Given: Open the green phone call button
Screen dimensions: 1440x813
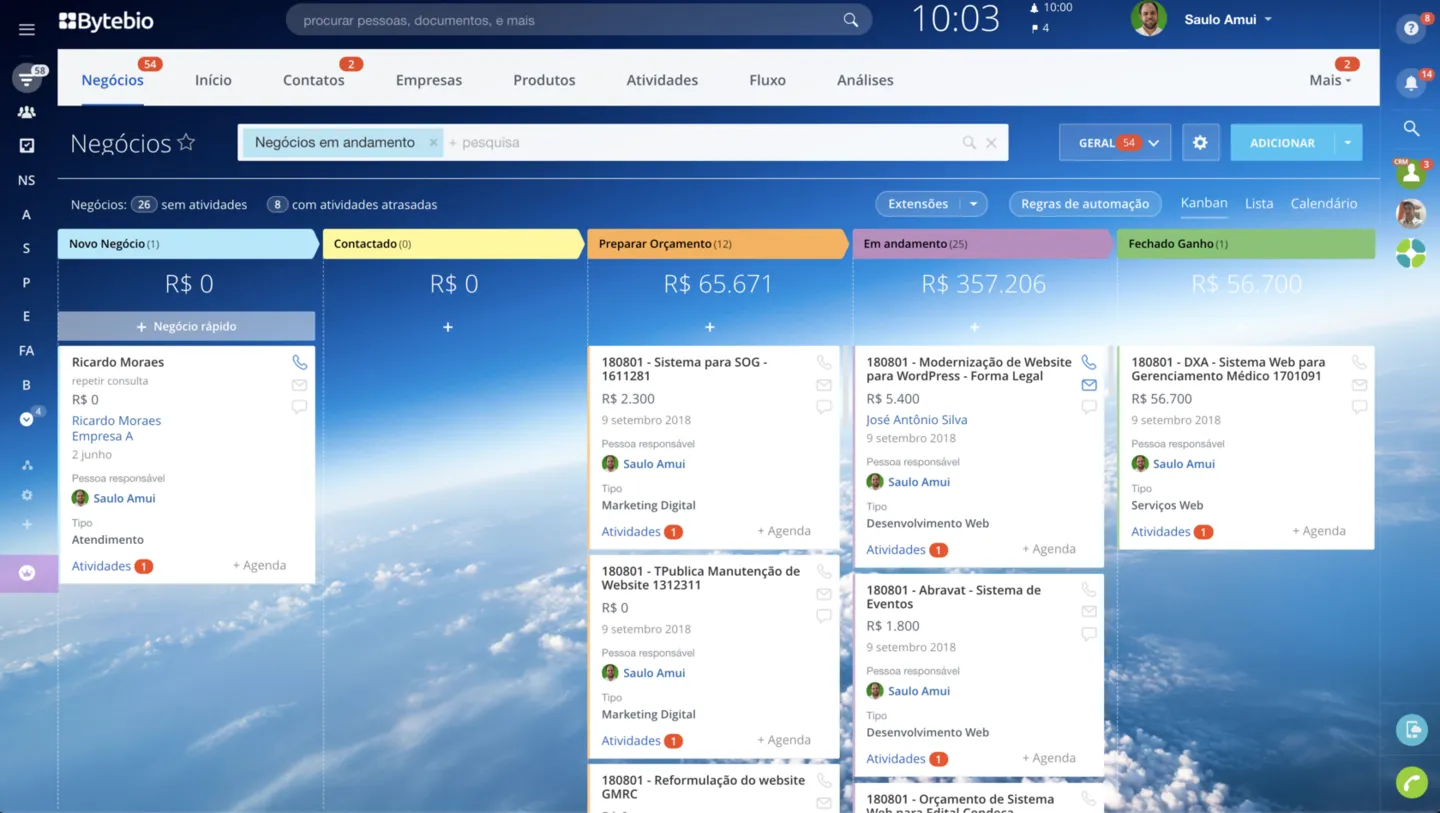Looking at the screenshot, I should click(x=1411, y=782).
